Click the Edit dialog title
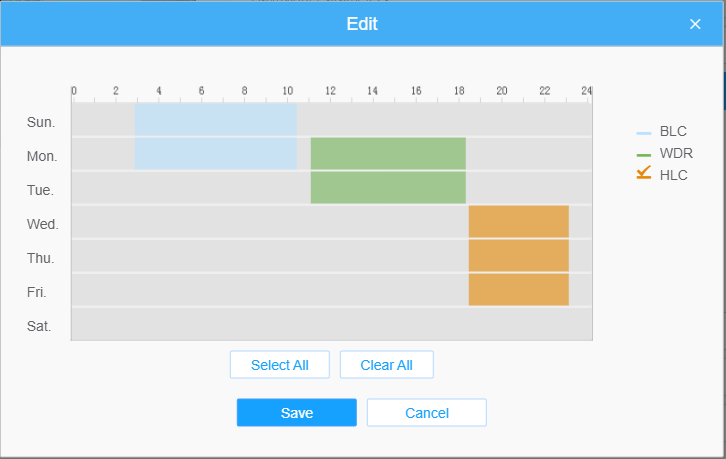Viewport: 726px width, 459px height. [362, 24]
